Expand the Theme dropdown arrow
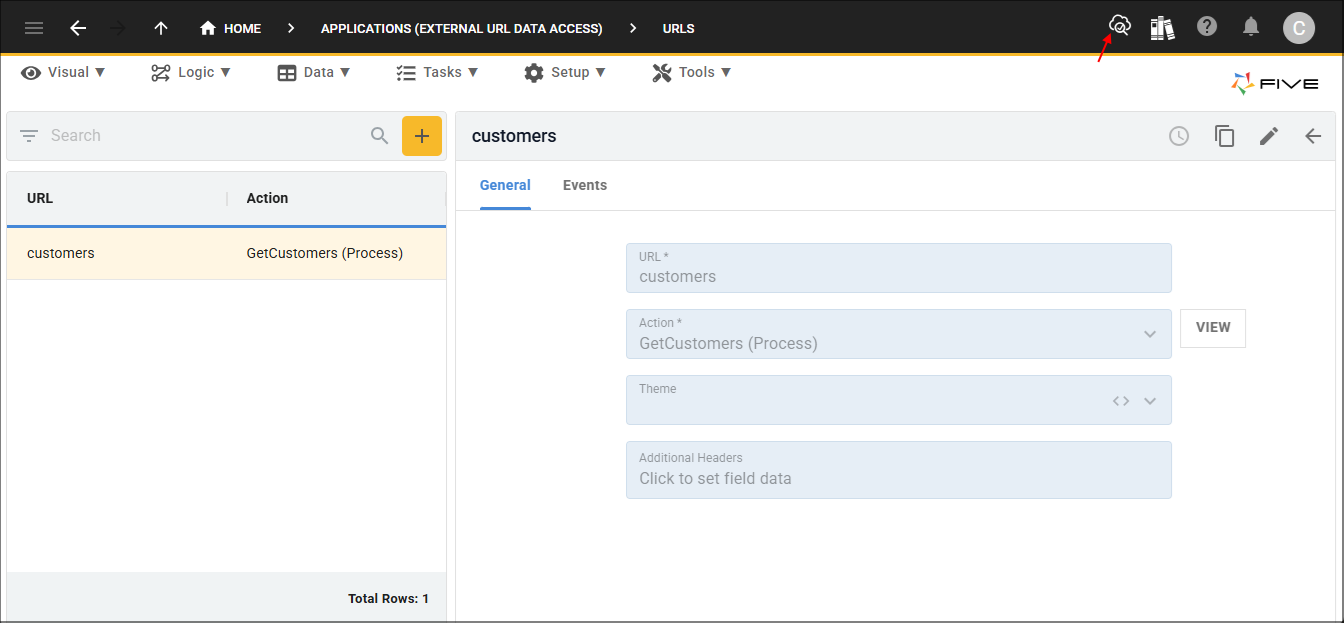1344x623 pixels. [1150, 401]
